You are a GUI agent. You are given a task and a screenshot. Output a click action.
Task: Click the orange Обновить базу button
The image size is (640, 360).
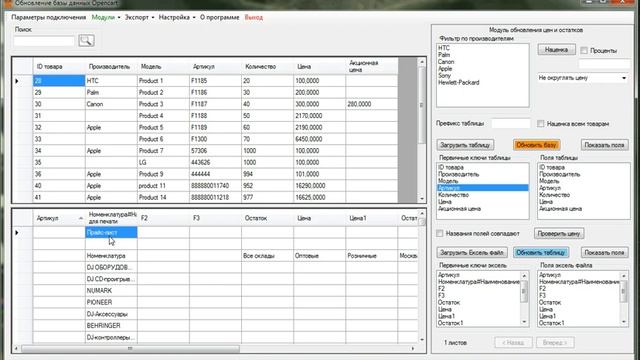tap(536, 145)
